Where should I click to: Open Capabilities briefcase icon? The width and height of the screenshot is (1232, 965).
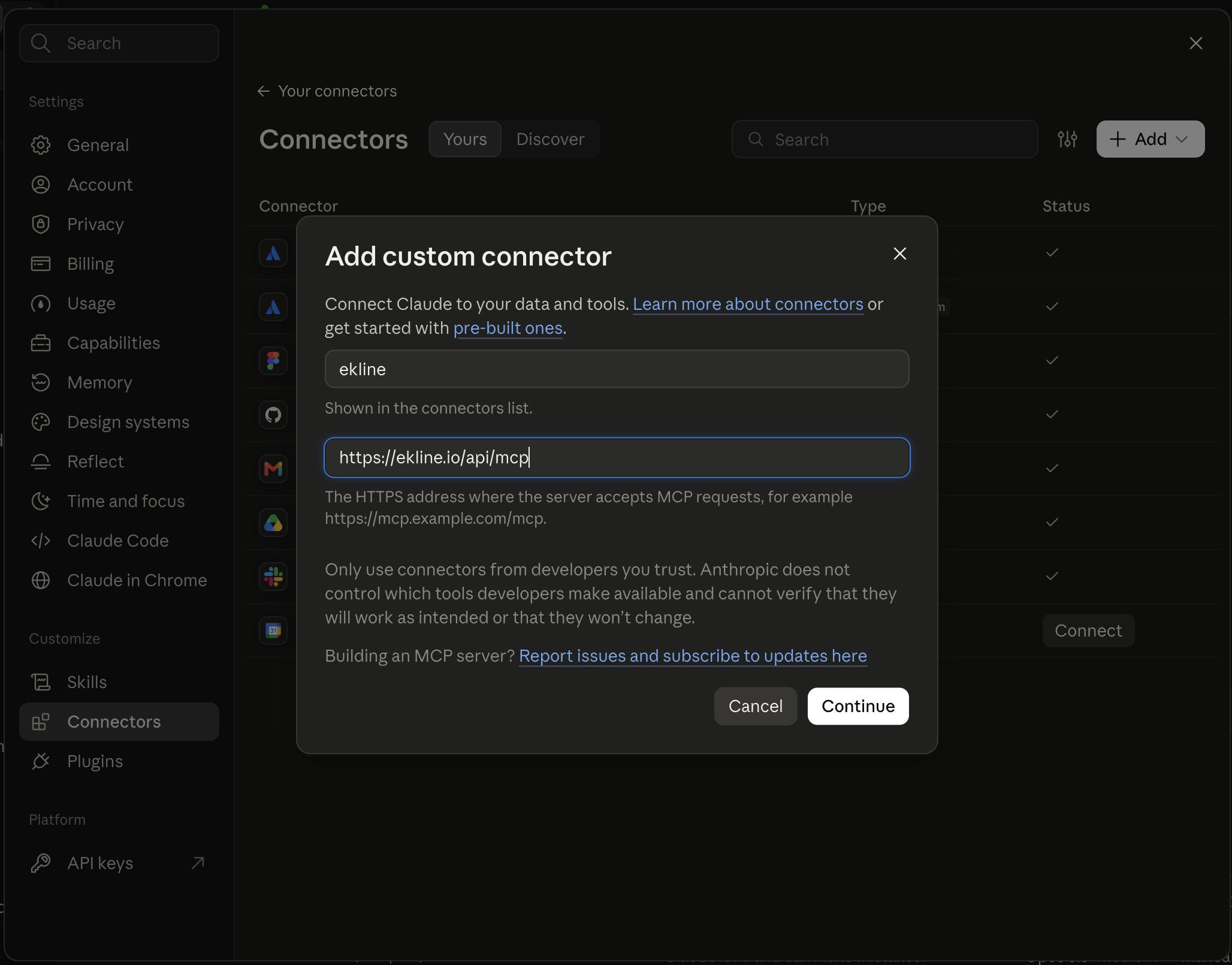click(x=41, y=343)
